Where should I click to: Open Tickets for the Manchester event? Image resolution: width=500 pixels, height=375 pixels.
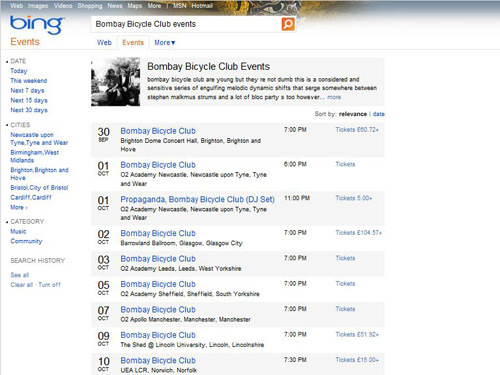tap(345, 309)
